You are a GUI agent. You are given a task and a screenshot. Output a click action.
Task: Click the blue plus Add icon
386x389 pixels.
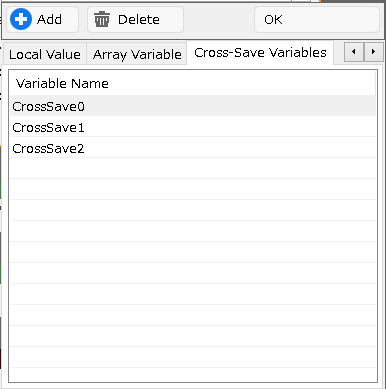21,19
